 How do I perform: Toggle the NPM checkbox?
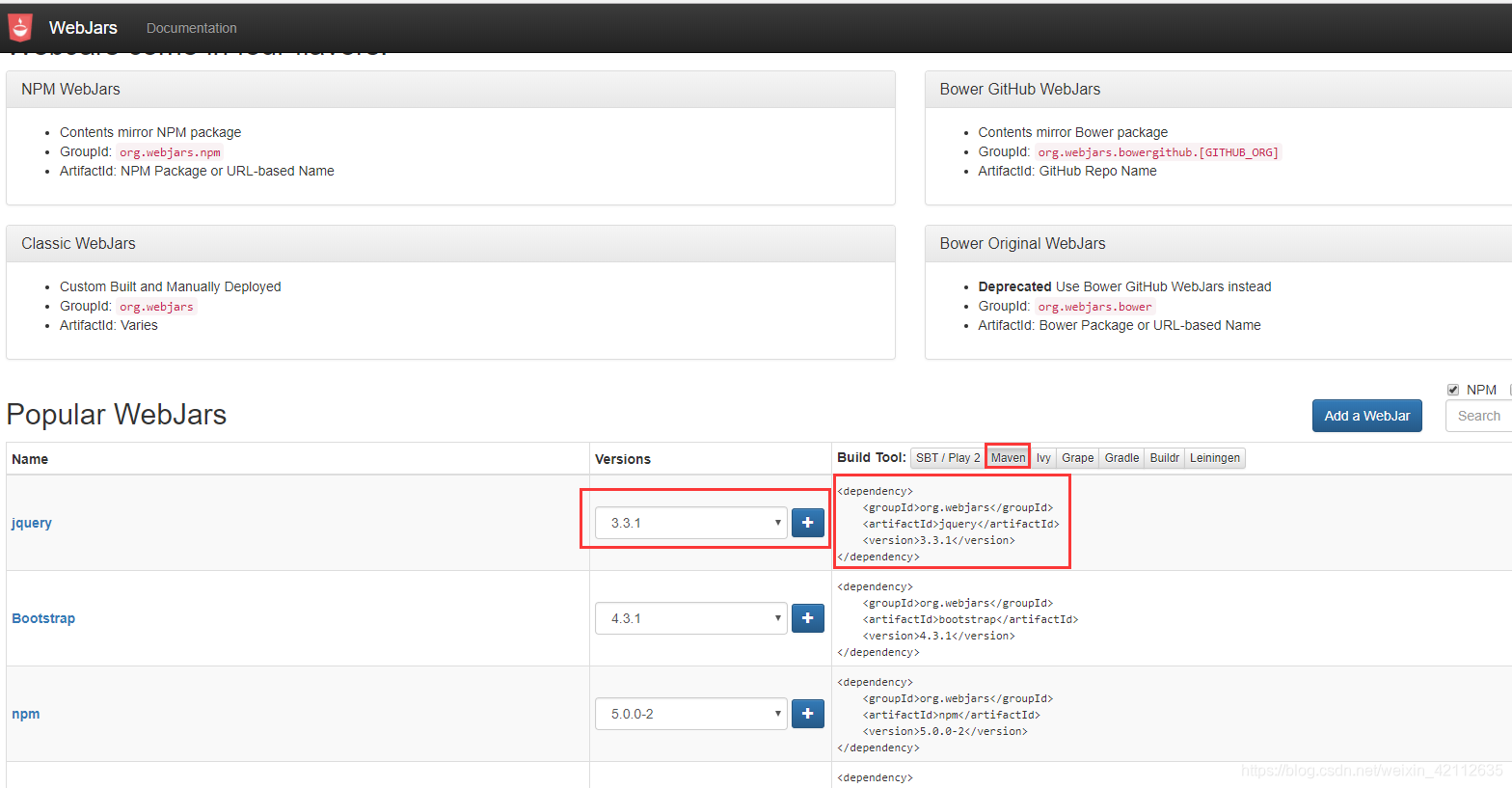tap(1453, 390)
